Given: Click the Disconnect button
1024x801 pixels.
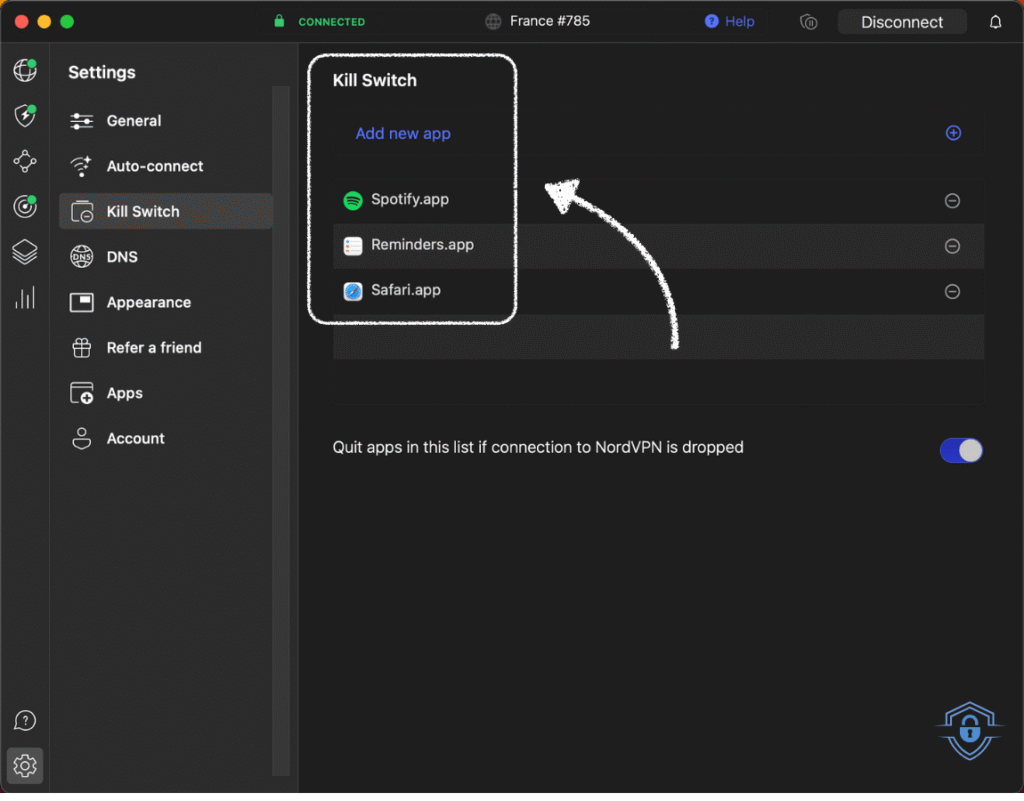Looking at the screenshot, I should (902, 22).
